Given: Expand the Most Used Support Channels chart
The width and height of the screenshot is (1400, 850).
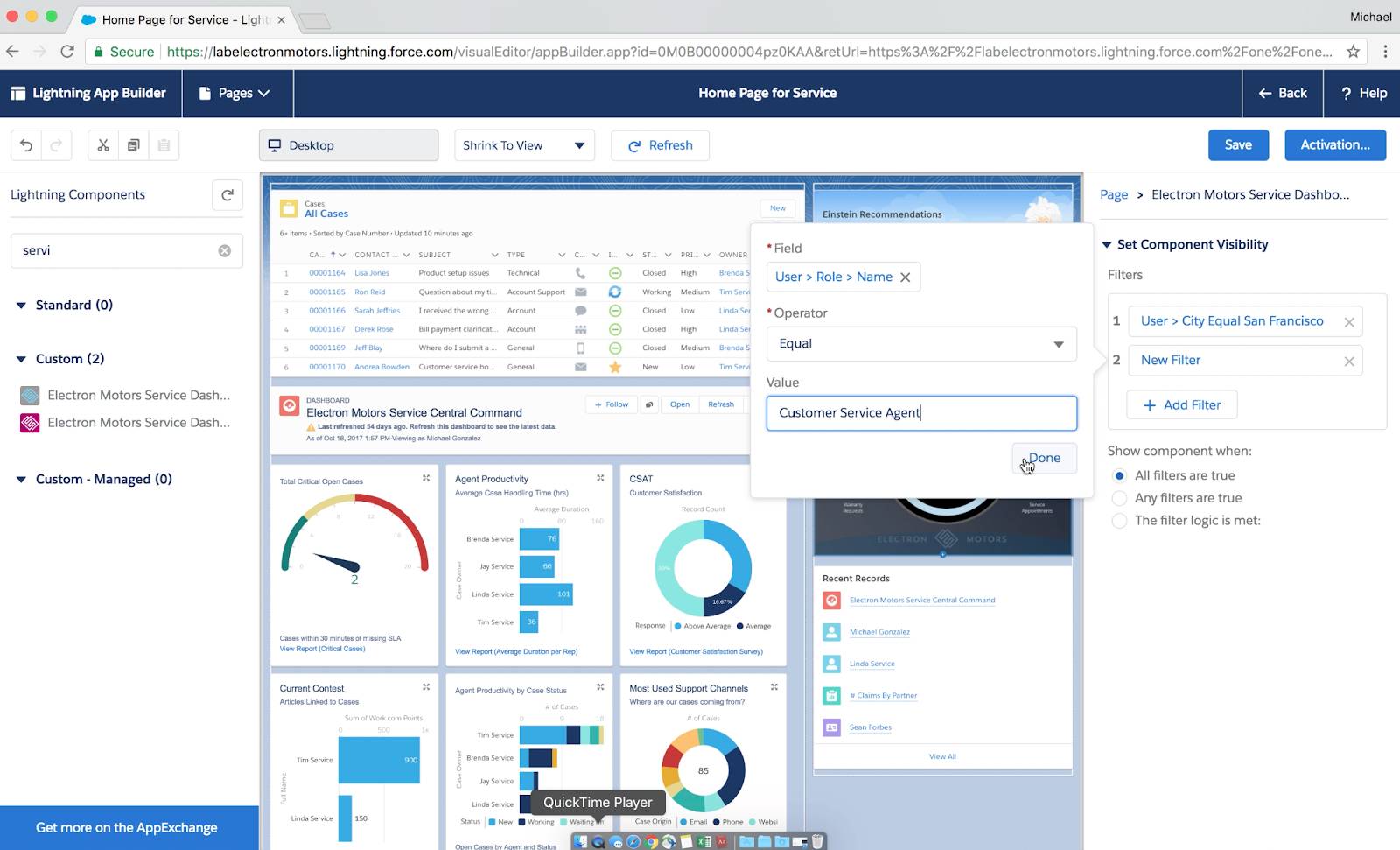Looking at the screenshot, I should point(774,687).
